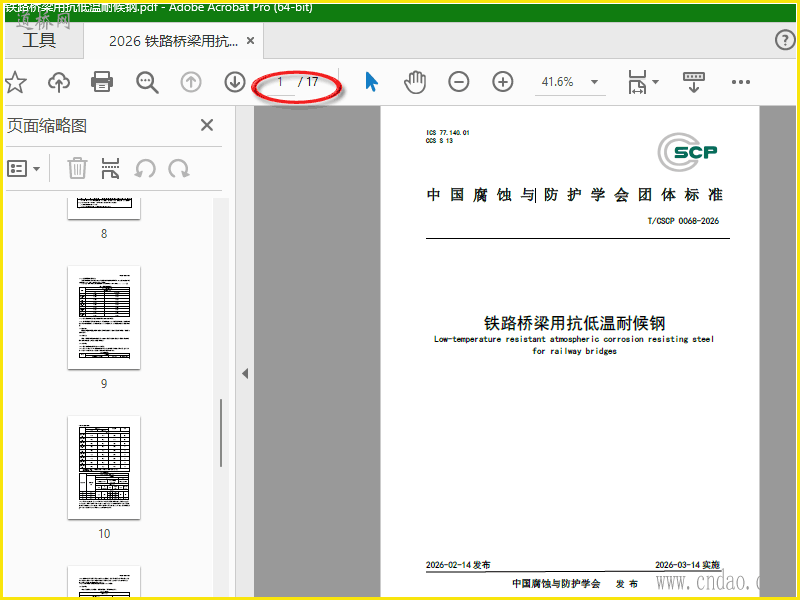Click the page label '10' under thumbnail
The height and width of the screenshot is (600, 800).
click(x=104, y=534)
